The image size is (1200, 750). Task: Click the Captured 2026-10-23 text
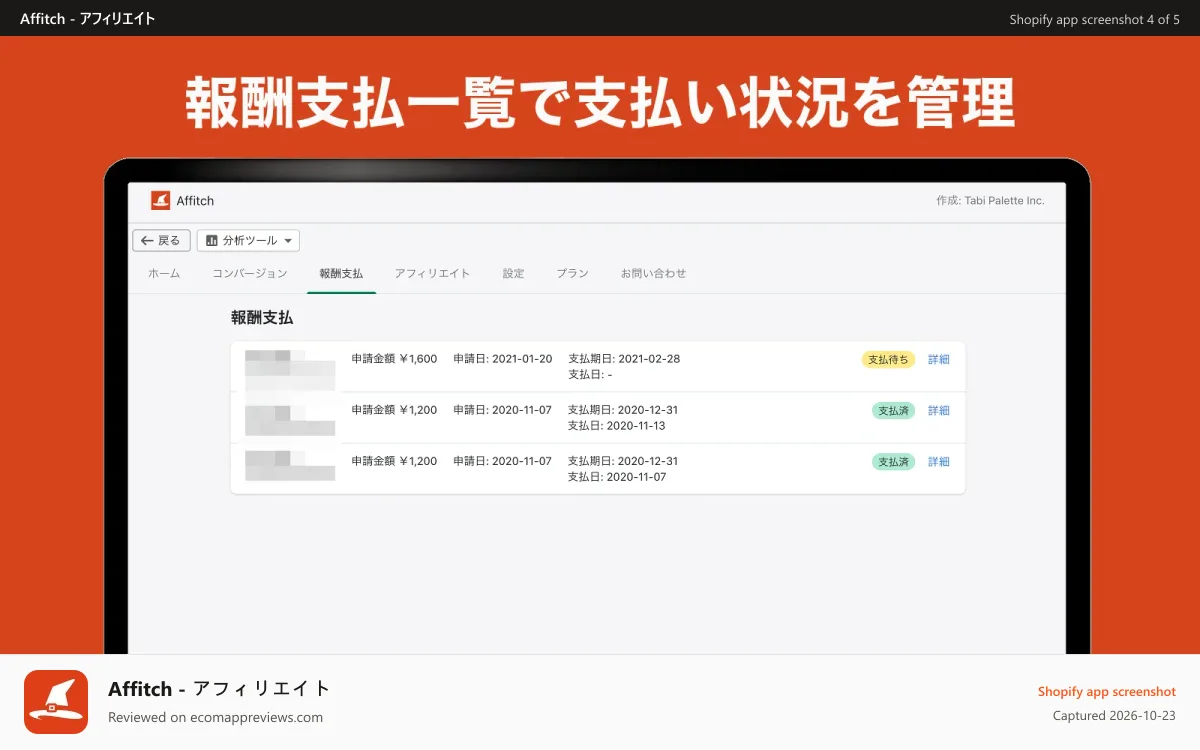pos(1114,716)
